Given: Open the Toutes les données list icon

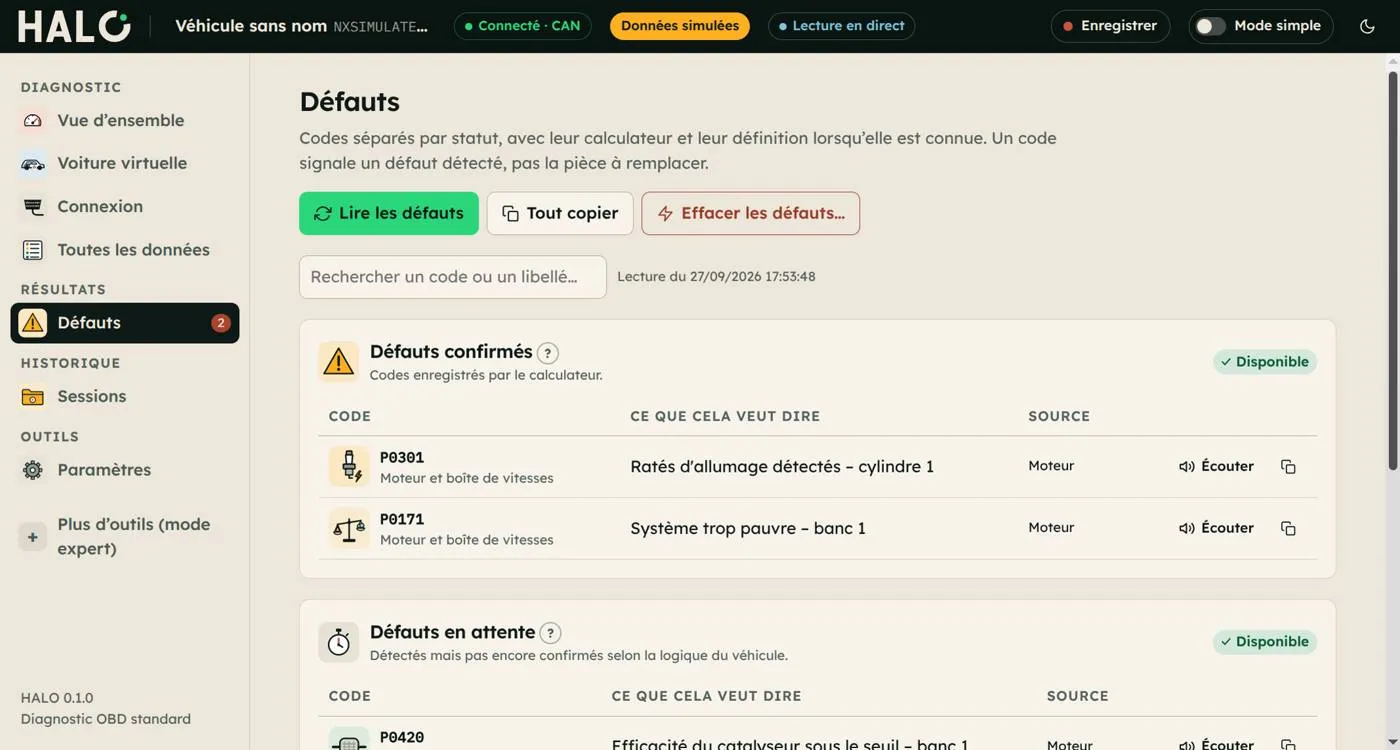Looking at the screenshot, I should 33,250.
